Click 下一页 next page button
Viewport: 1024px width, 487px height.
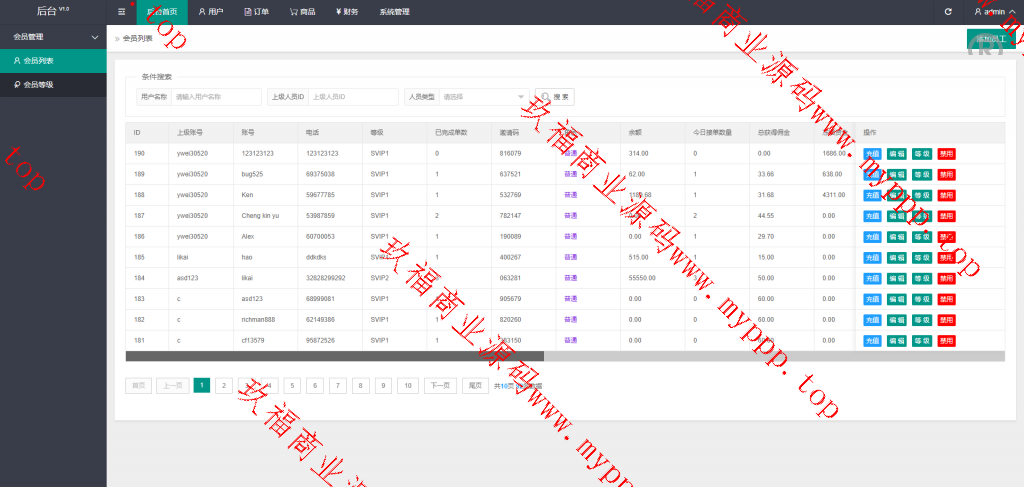point(440,385)
